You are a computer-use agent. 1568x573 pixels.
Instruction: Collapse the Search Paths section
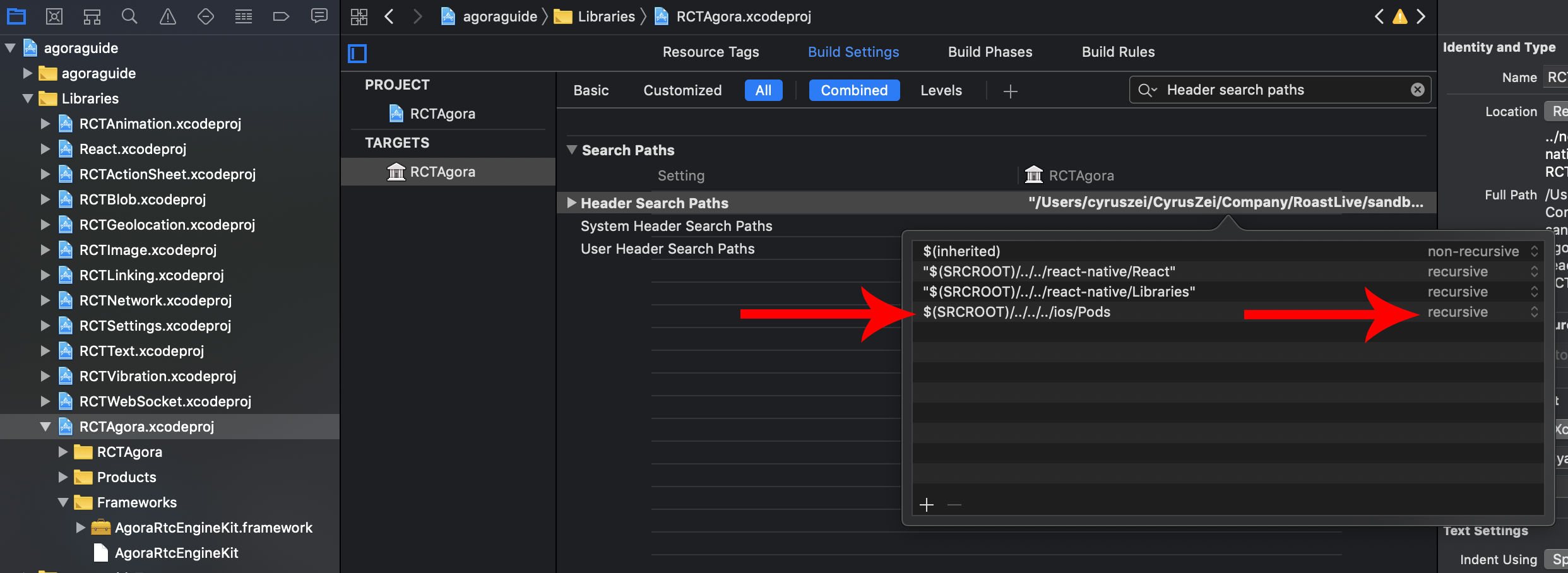572,150
